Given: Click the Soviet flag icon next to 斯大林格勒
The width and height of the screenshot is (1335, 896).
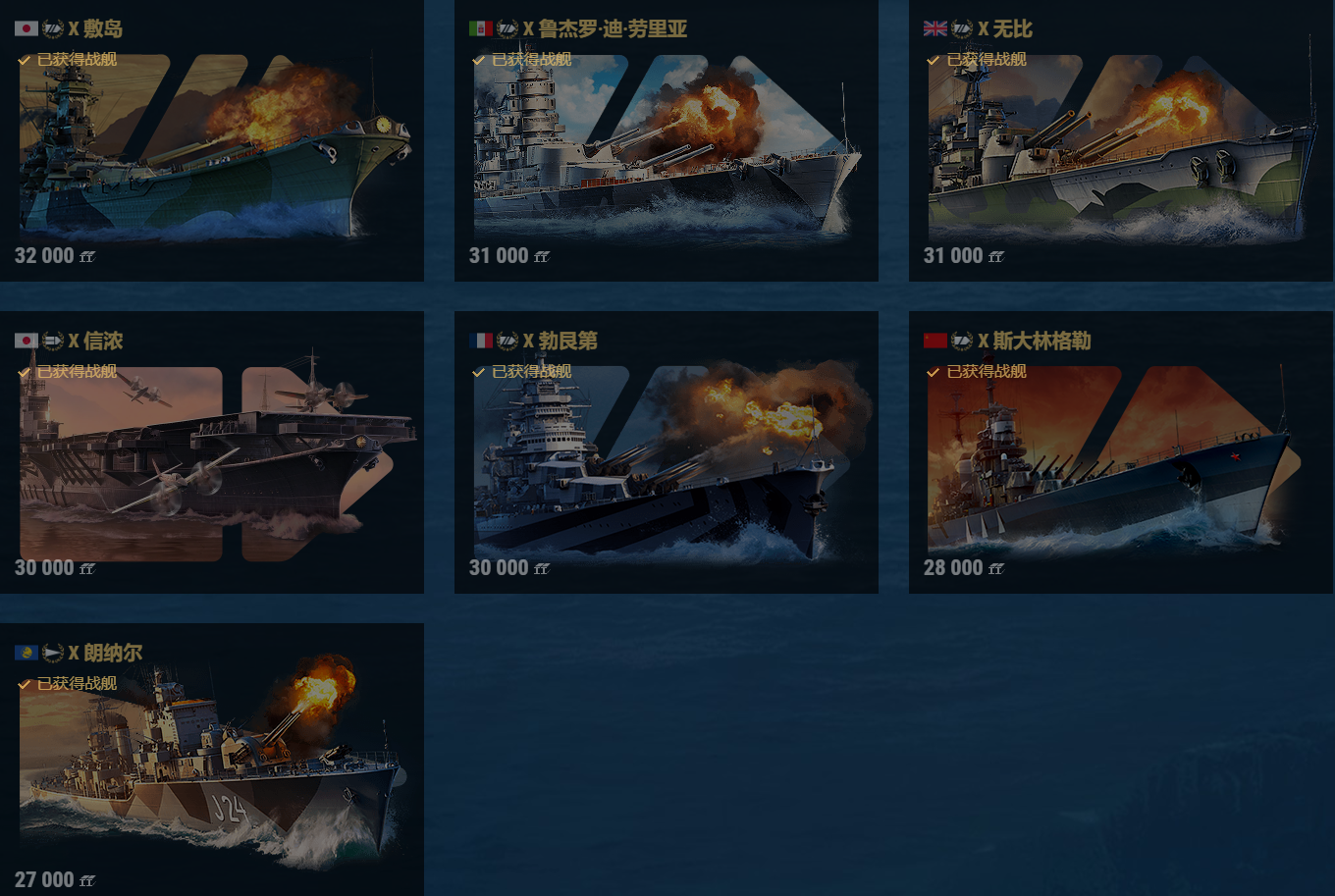Looking at the screenshot, I should coord(935,341).
